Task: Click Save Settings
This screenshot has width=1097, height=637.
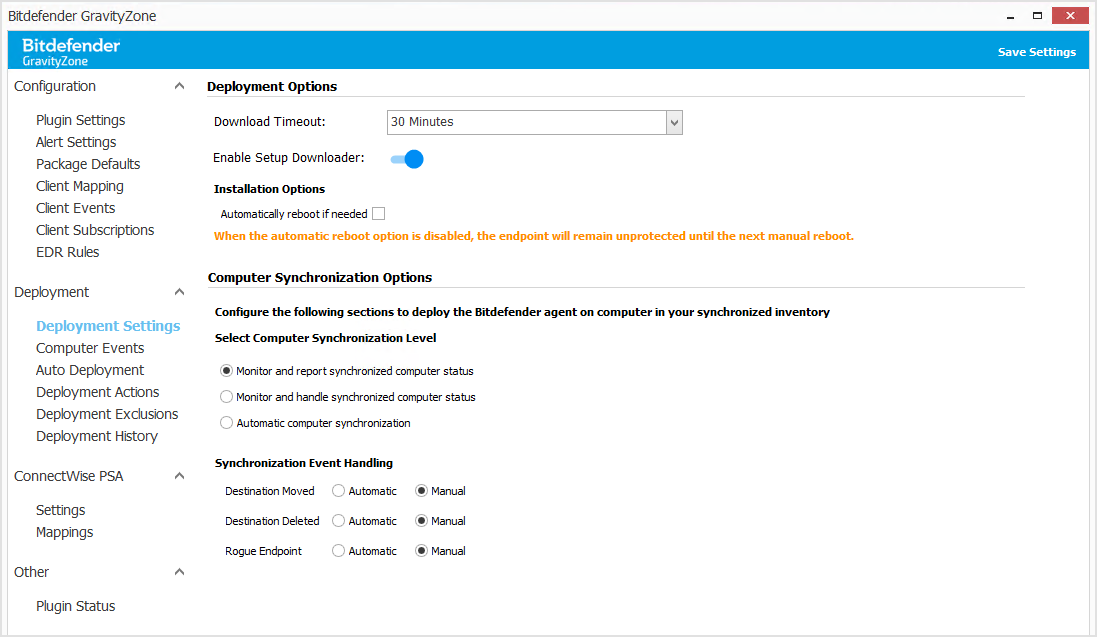Action: tap(1036, 50)
